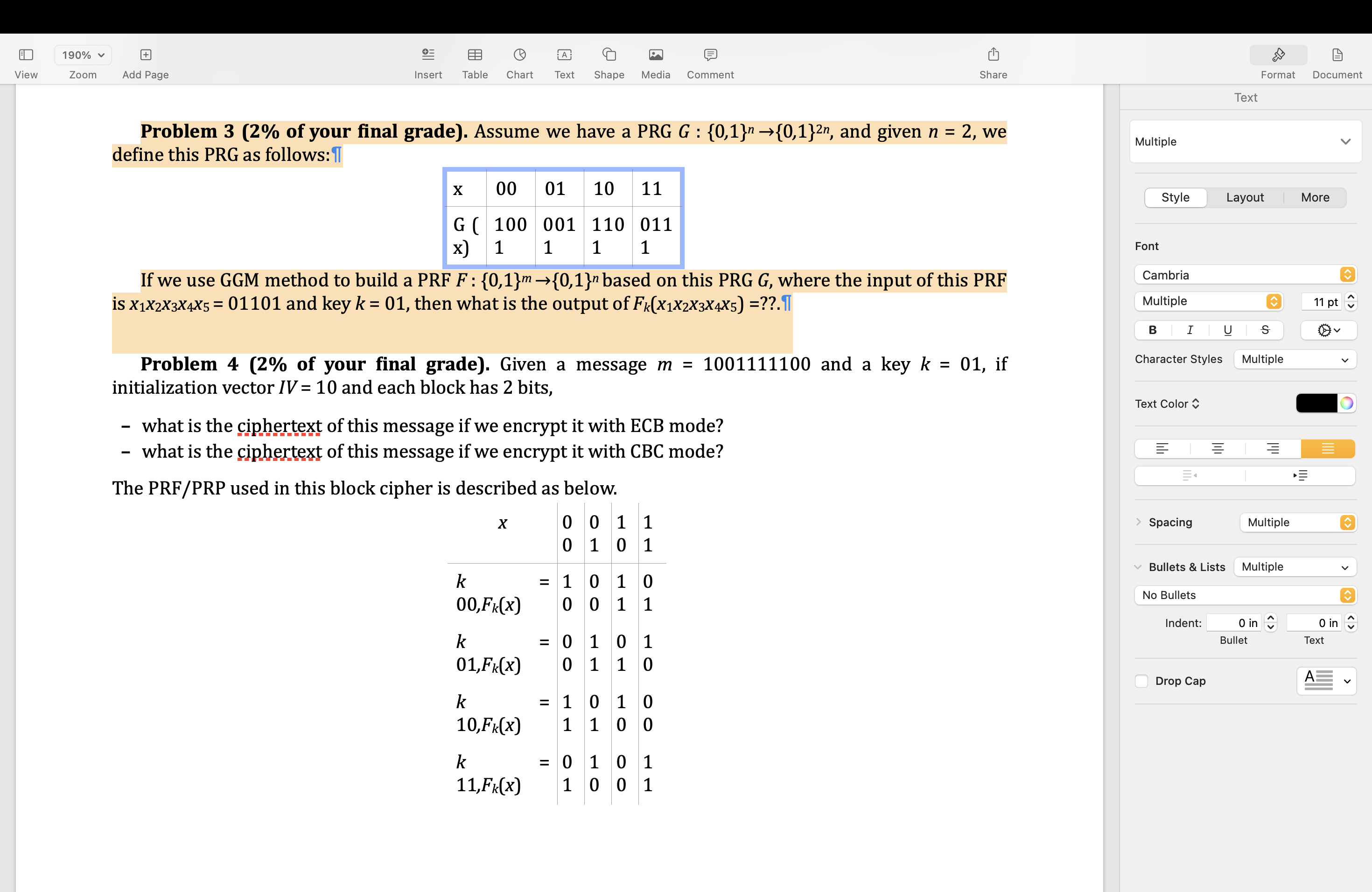Open the View sidebar options
Screen dimensions: 1372x892
pos(26,56)
